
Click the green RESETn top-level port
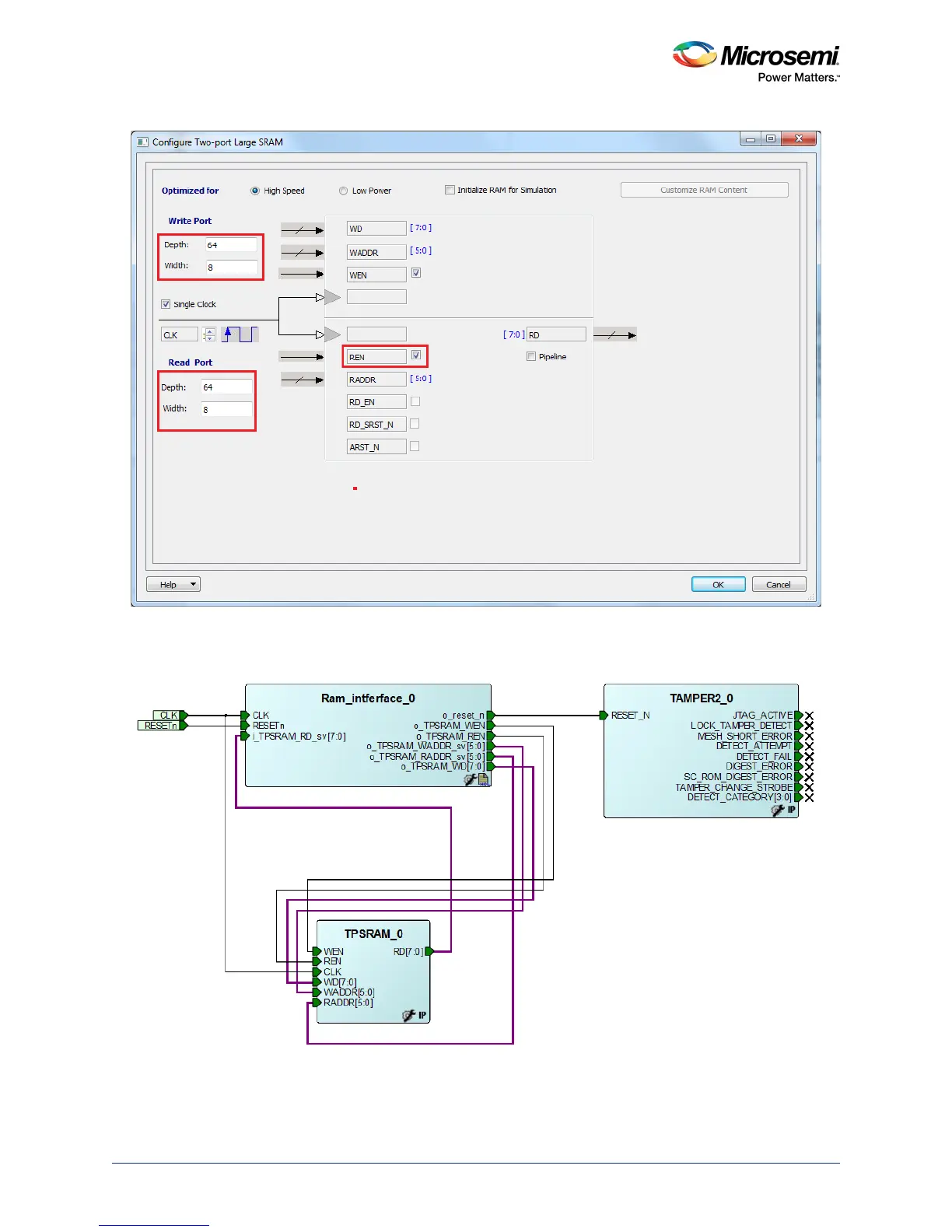163,726
